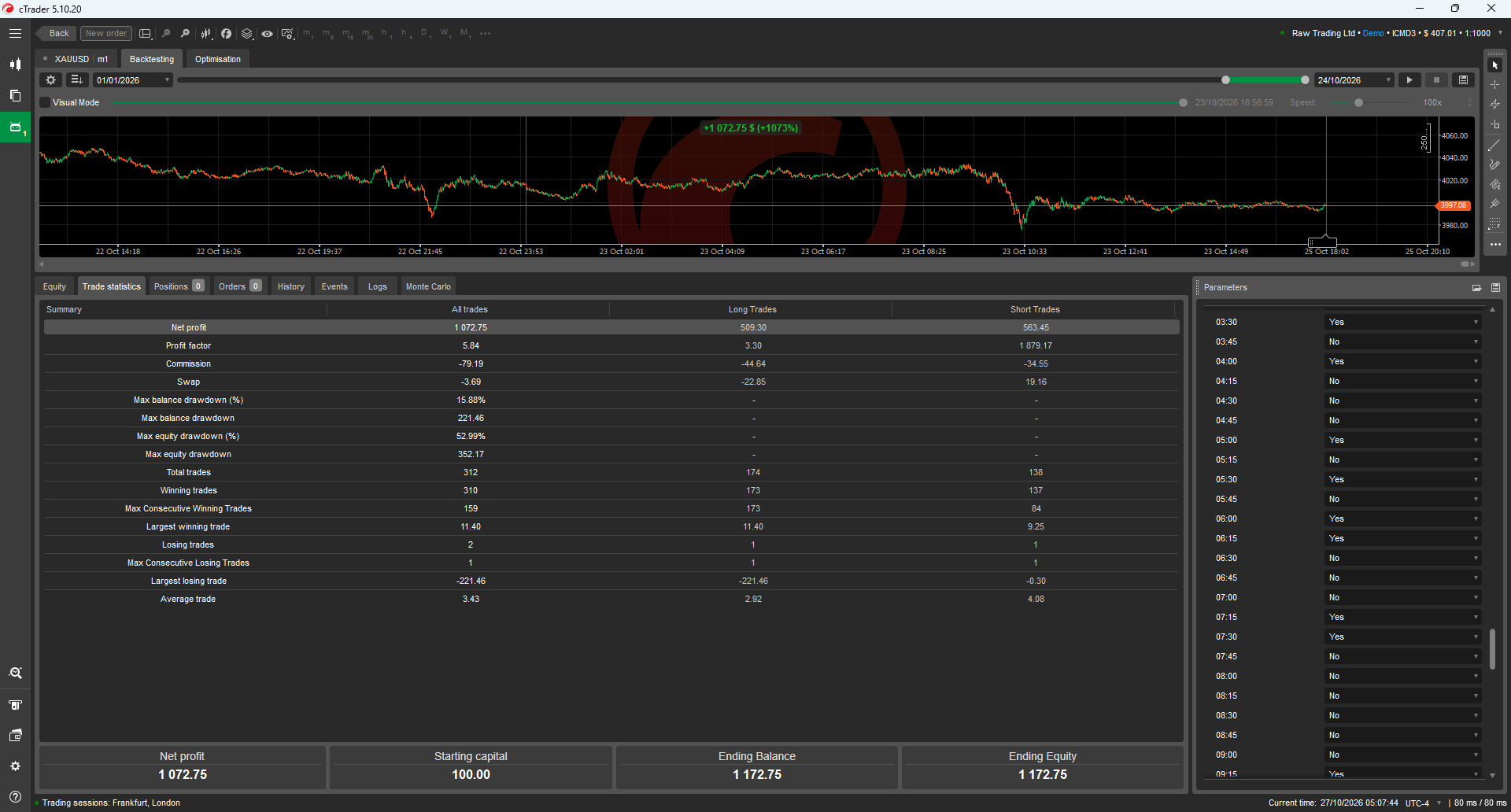Stop the backtest with stop button
Viewport: 1511px width, 812px height.
(x=1436, y=80)
